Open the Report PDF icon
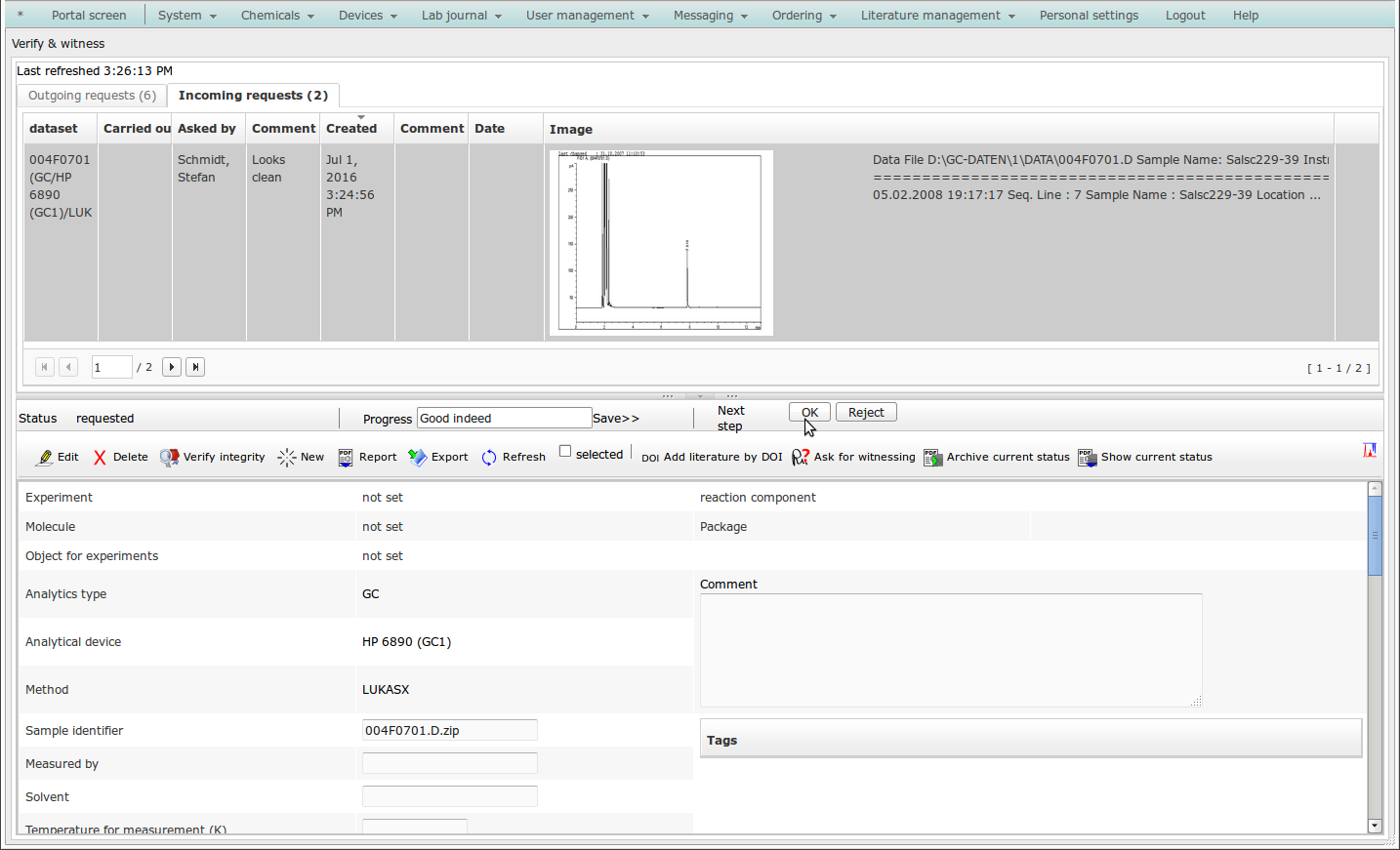 click(x=346, y=458)
